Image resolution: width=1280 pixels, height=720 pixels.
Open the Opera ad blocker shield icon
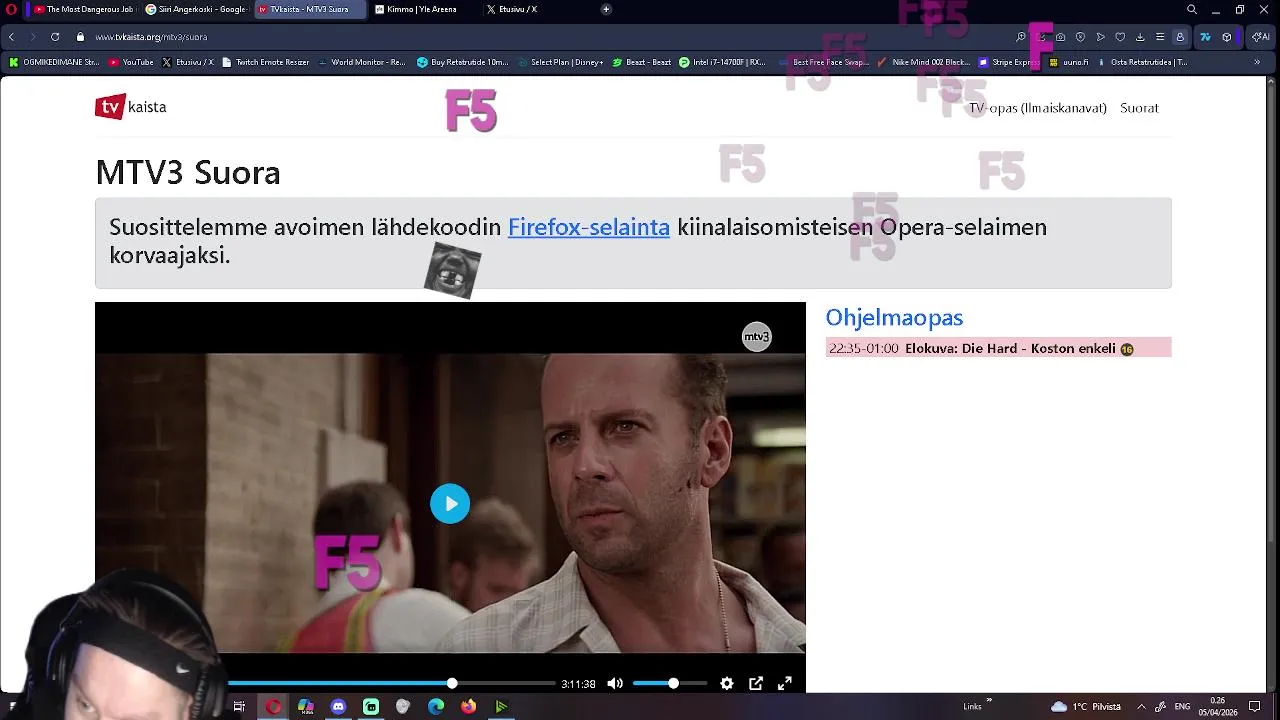tap(1080, 37)
